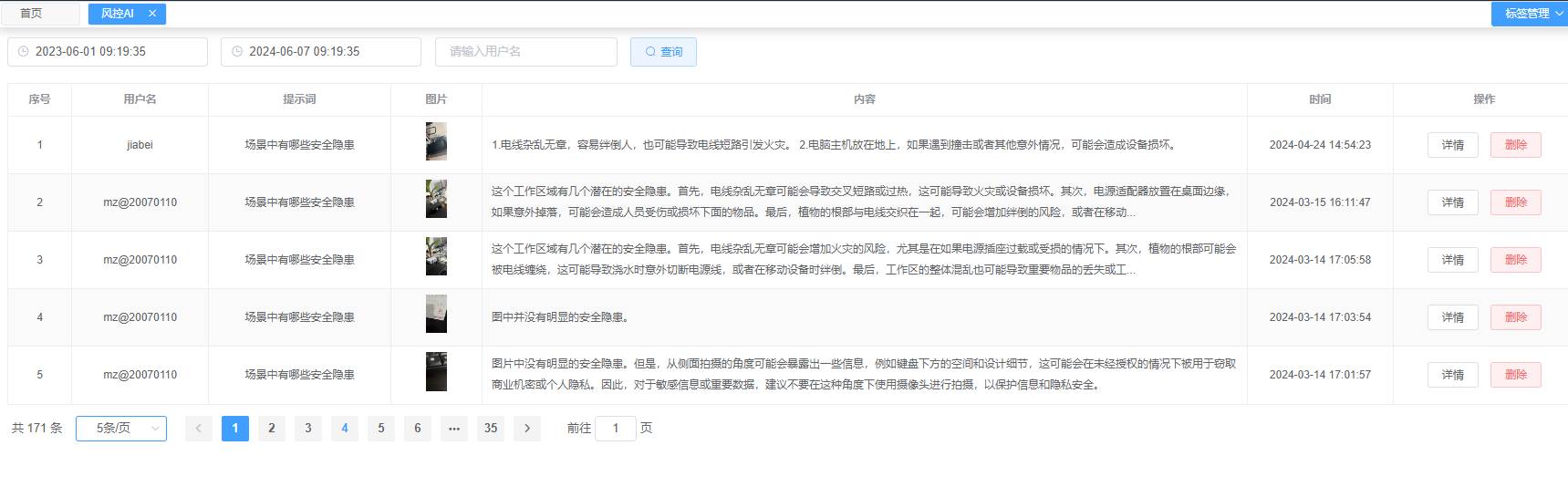Delete the record dated 2024-03-14 17:03:54

pyautogui.click(x=1515, y=317)
